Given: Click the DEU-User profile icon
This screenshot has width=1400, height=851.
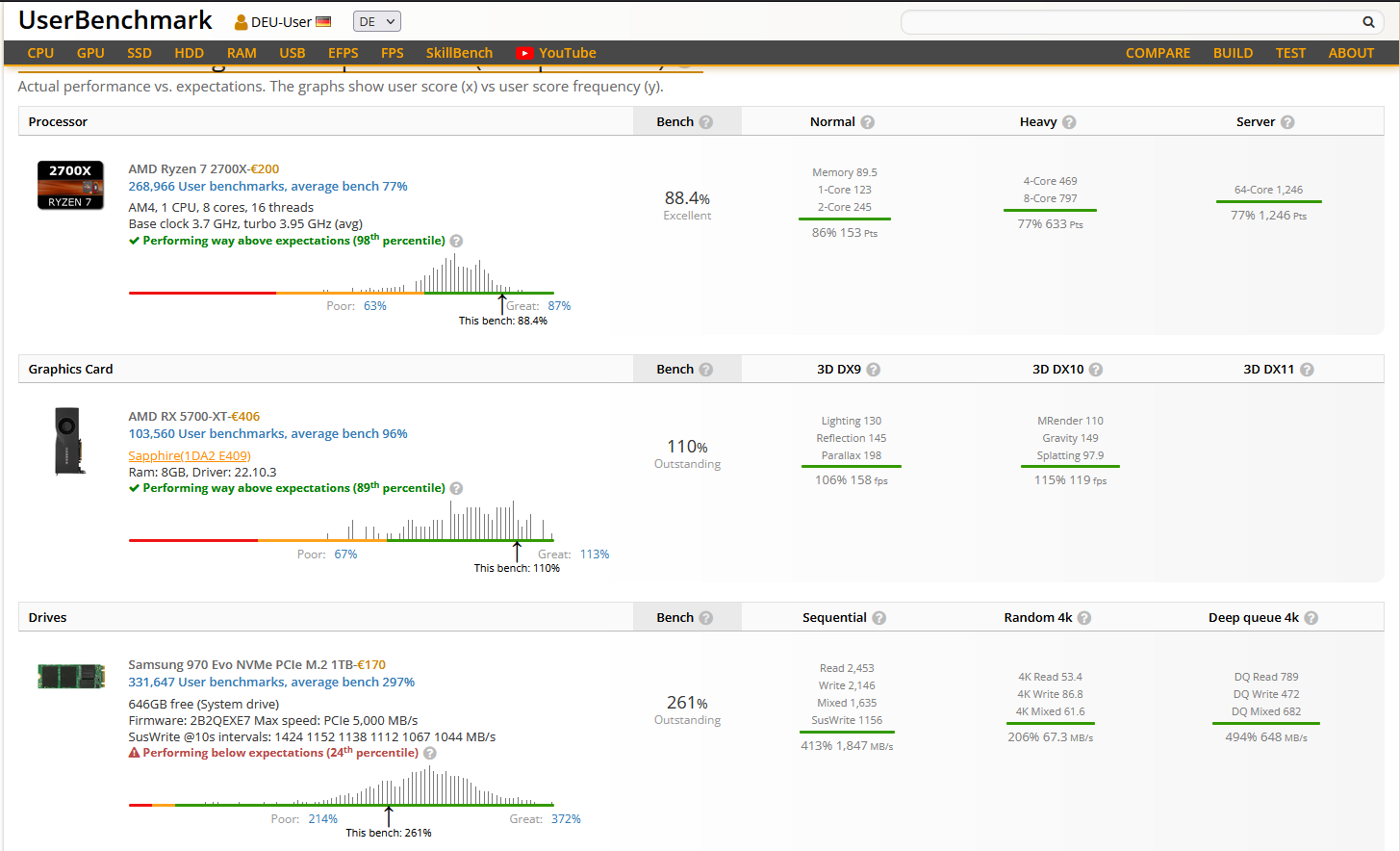Looking at the screenshot, I should pos(242,22).
